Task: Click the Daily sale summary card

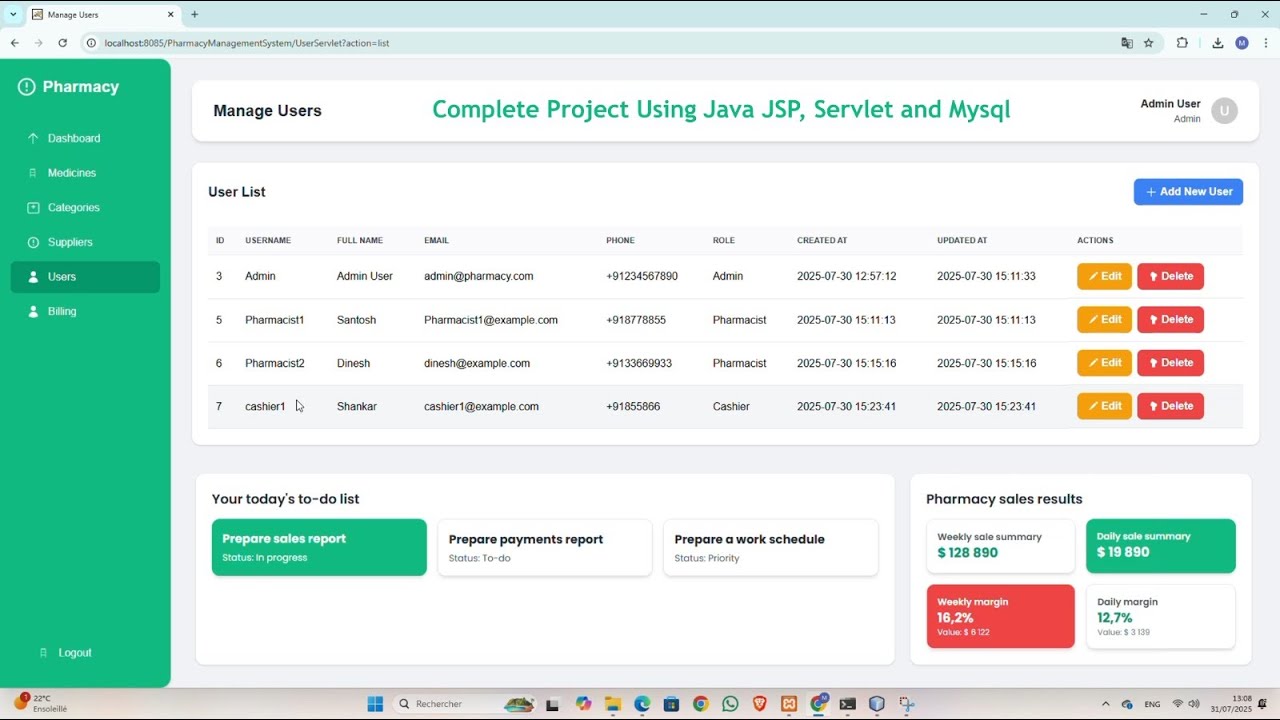Action: click(1161, 545)
